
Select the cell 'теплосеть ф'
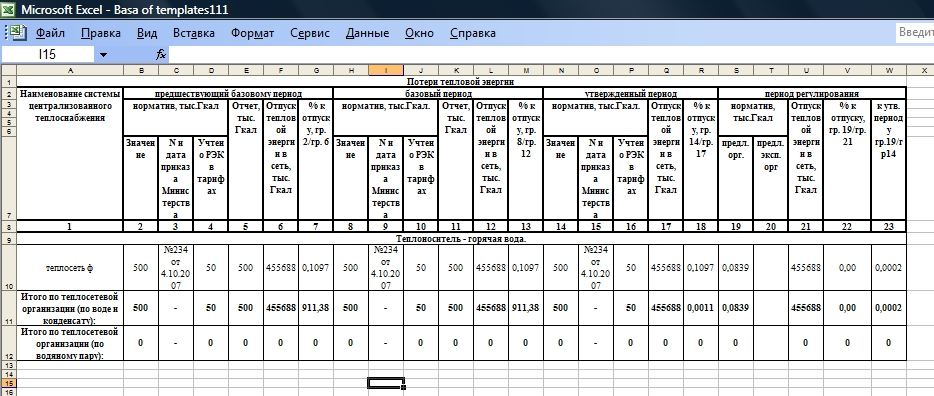[70, 268]
